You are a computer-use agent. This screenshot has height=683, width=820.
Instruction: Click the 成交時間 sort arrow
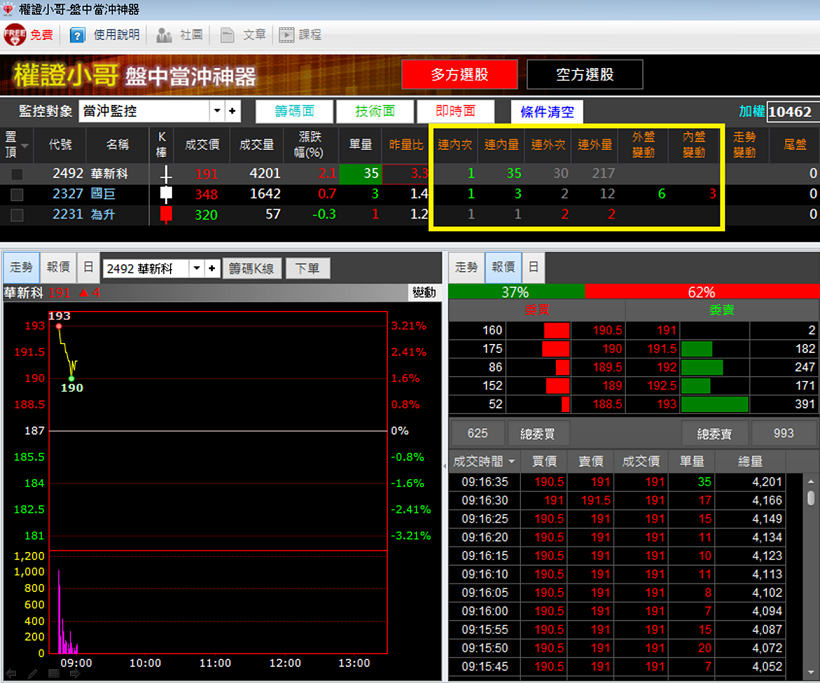point(511,461)
